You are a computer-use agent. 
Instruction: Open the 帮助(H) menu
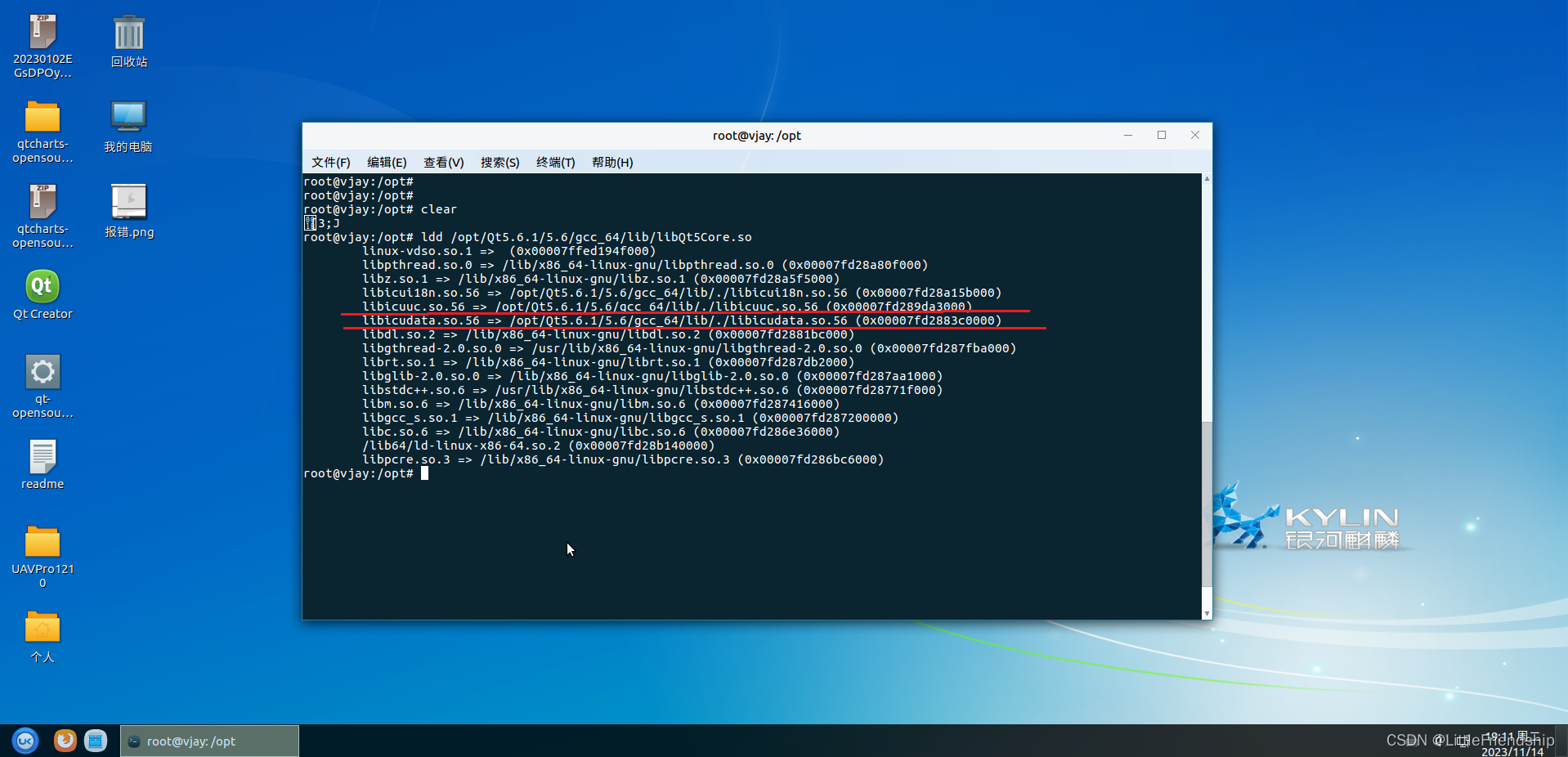tap(612, 162)
